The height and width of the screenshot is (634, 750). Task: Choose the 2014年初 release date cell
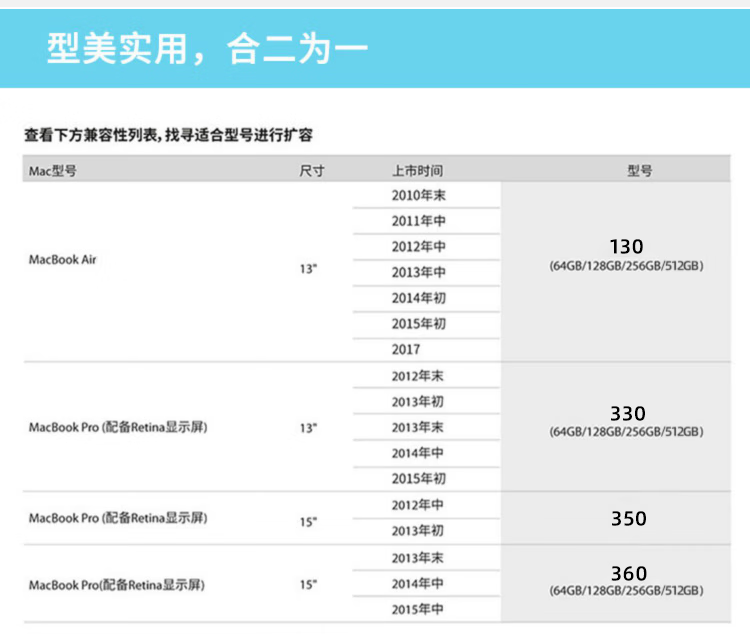(418, 298)
